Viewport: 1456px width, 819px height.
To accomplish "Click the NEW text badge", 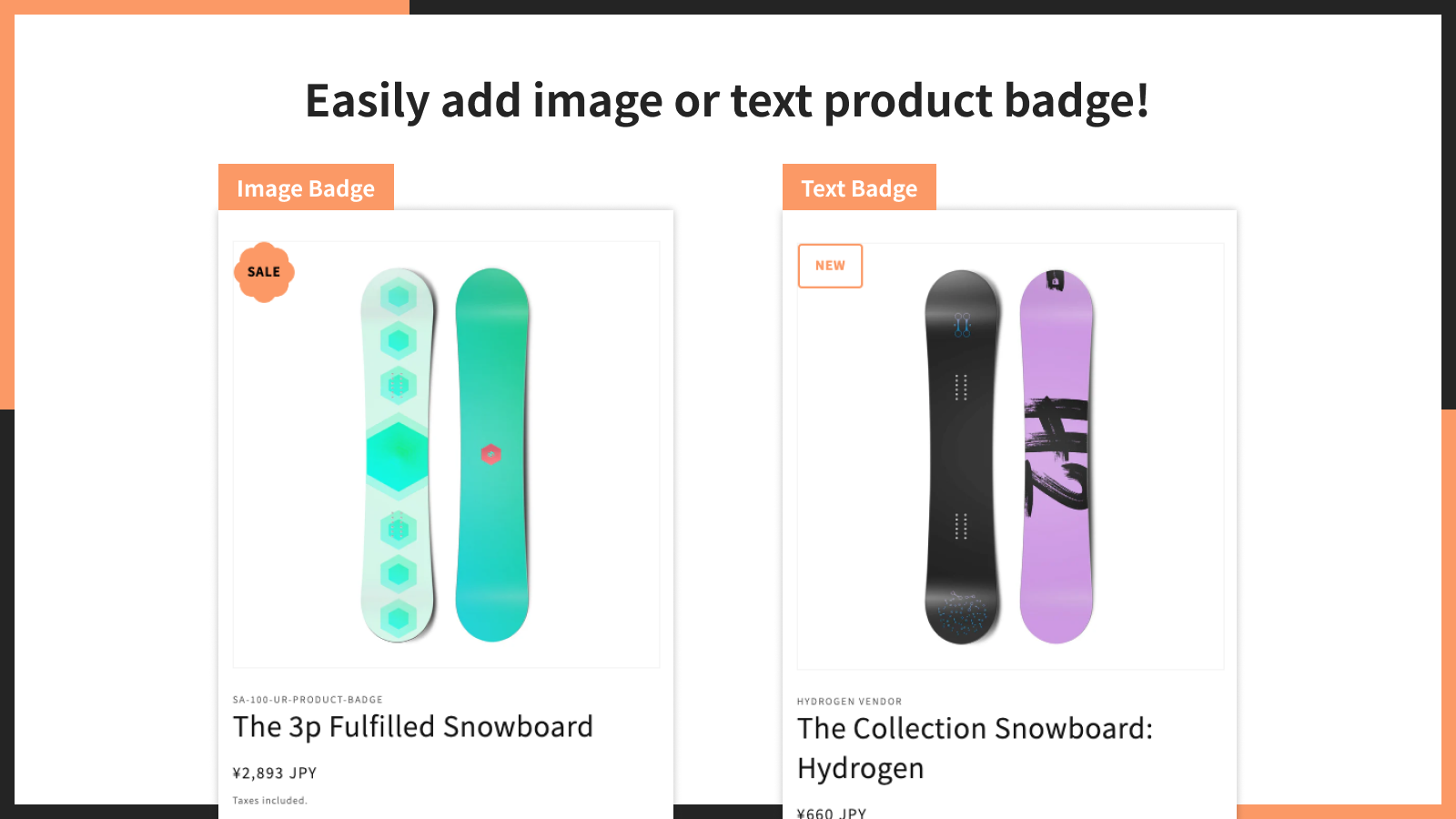I will pyautogui.click(x=830, y=266).
